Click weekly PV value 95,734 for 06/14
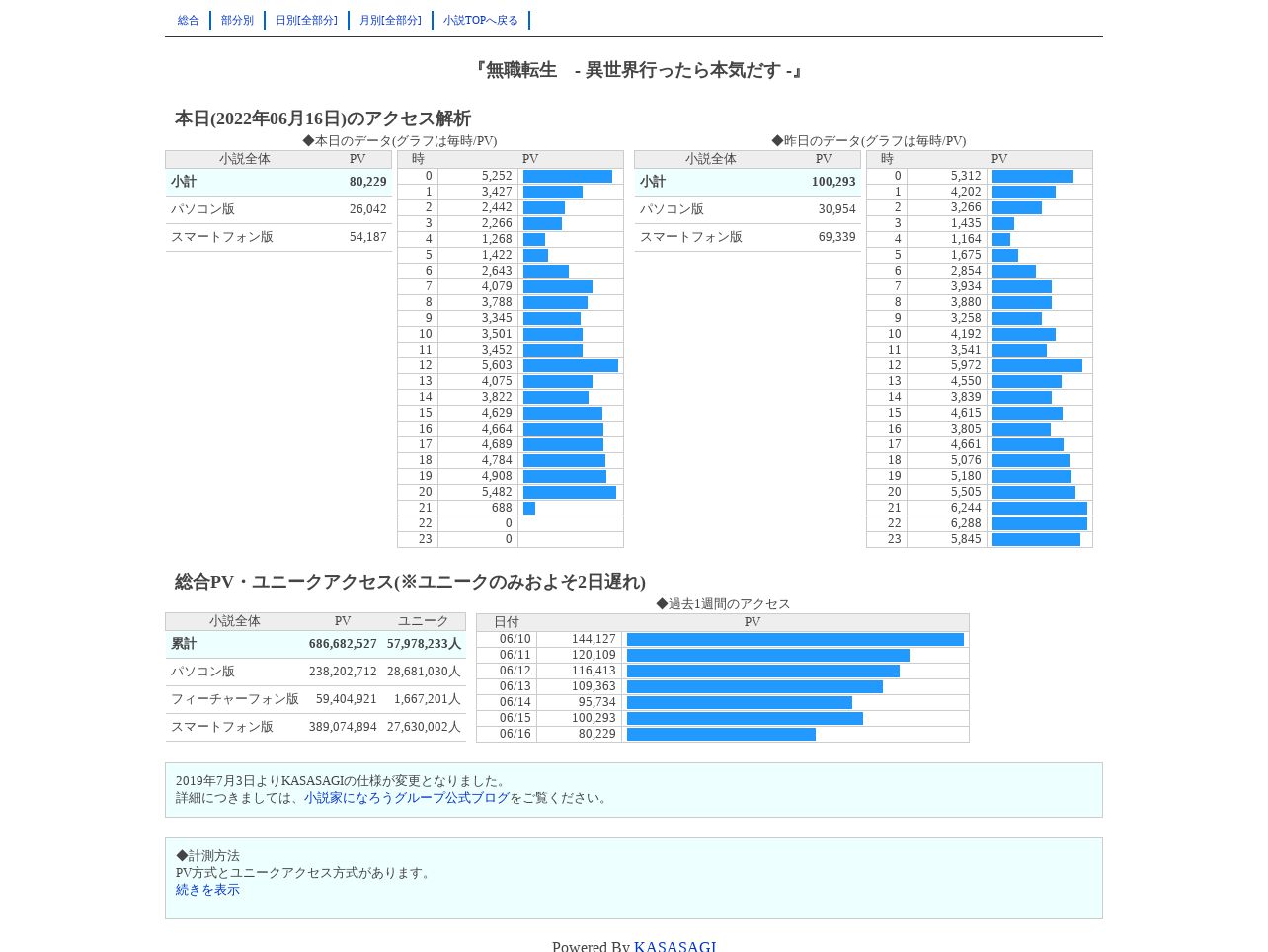Screen dimensions: 1268x952 pyautogui.click(x=596, y=702)
